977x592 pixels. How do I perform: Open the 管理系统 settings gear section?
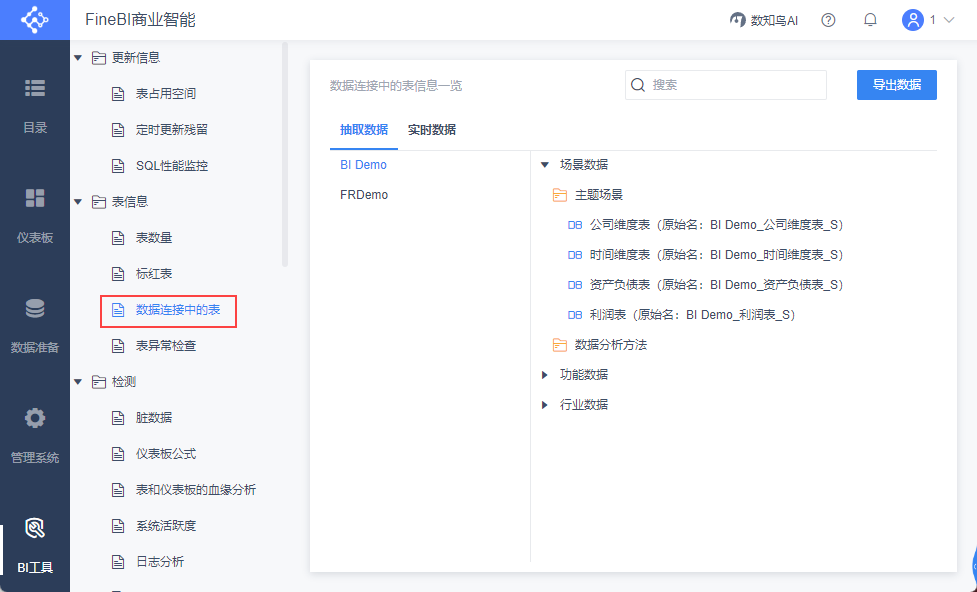click(x=35, y=435)
